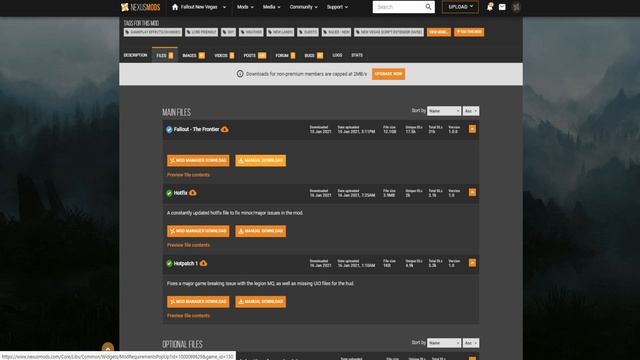
Task: Select the New Vegas Script Extender tag
Action: coord(389,32)
